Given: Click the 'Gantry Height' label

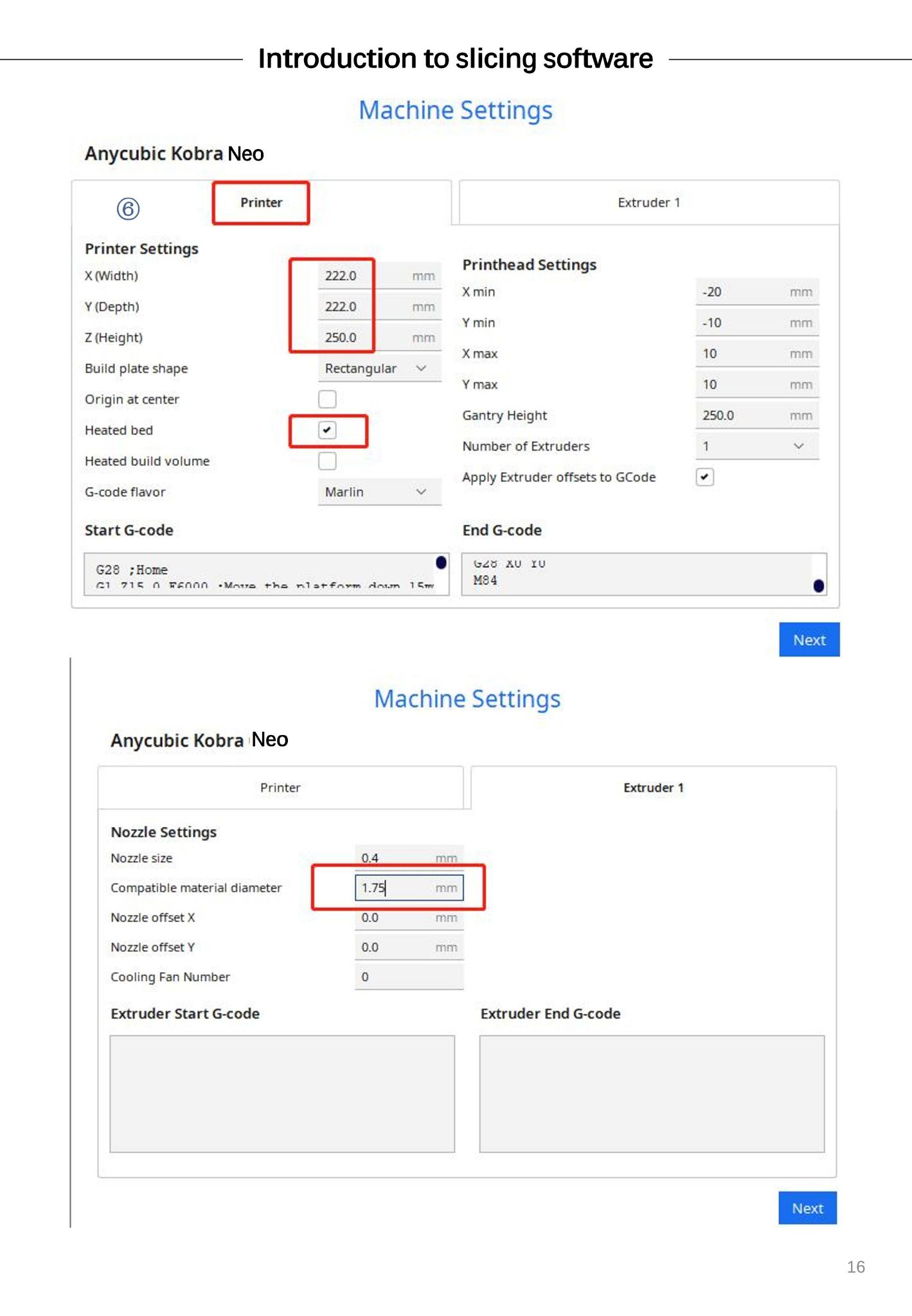Looking at the screenshot, I should click(505, 415).
